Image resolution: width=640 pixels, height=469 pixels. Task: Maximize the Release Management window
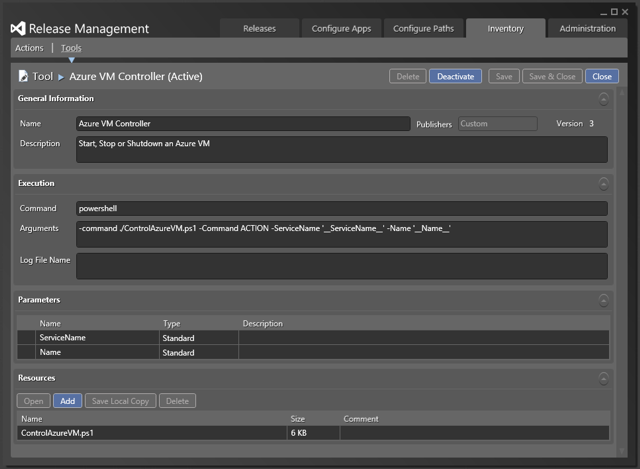point(614,12)
